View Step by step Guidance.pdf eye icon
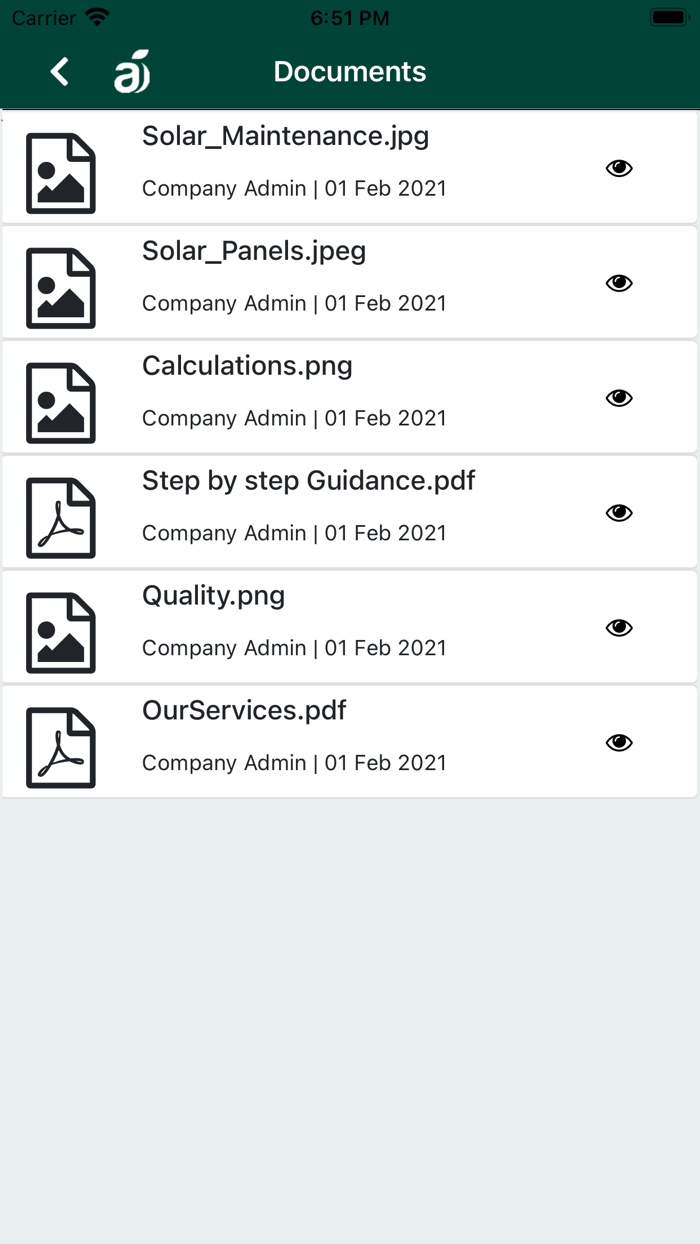The image size is (700, 1244). pos(619,513)
